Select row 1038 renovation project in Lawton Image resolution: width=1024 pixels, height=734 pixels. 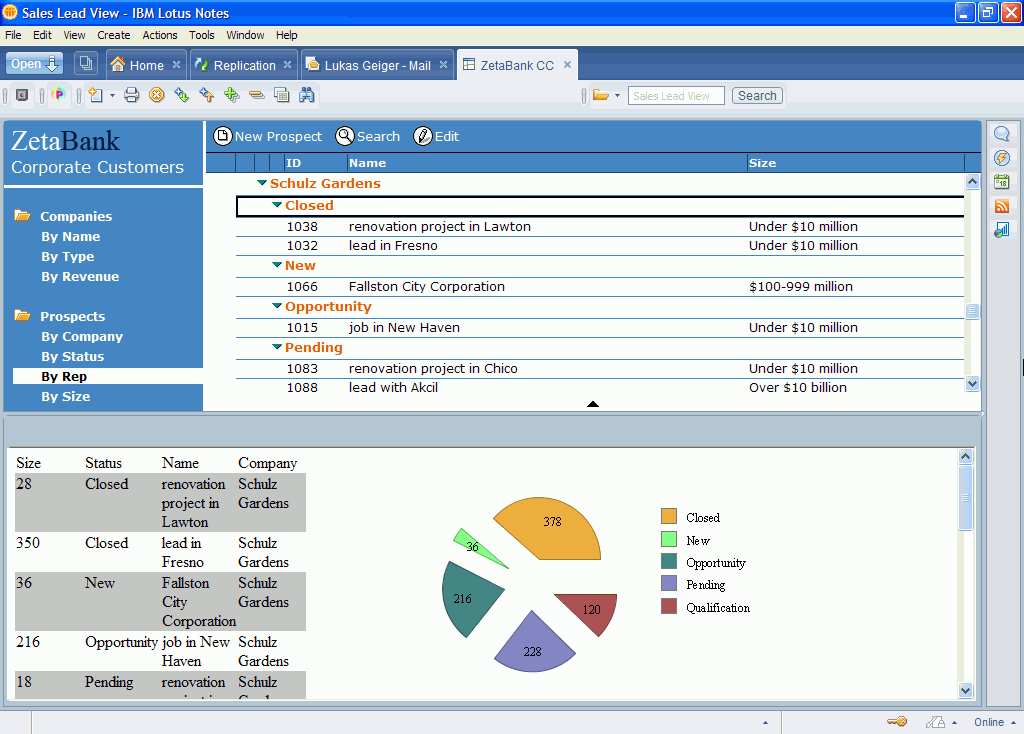600,227
